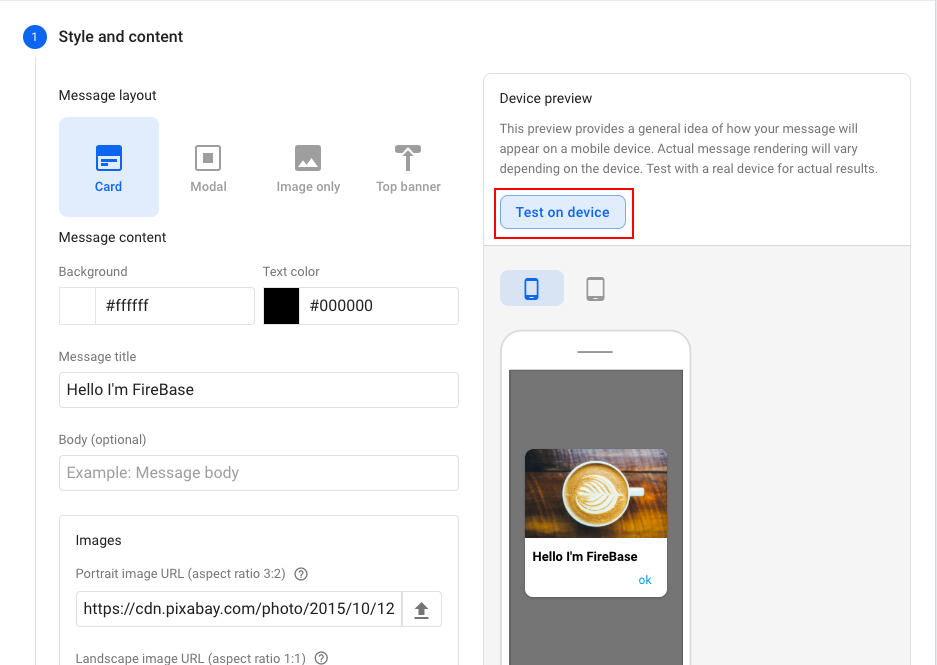
Task: Click the coffee image in preview card
Action: tap(596, 494)
